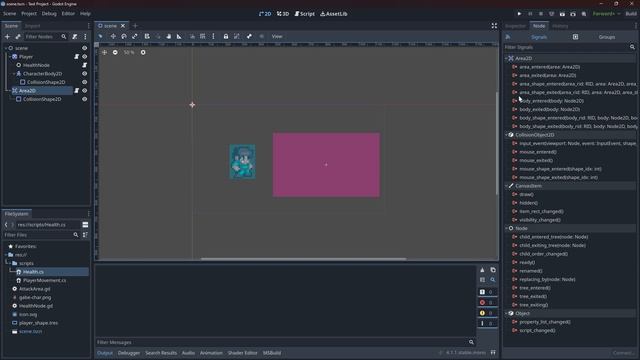Screen dimensions: 640x360
Task: Copy output messages icon
Action: click(x=493, y=270)
